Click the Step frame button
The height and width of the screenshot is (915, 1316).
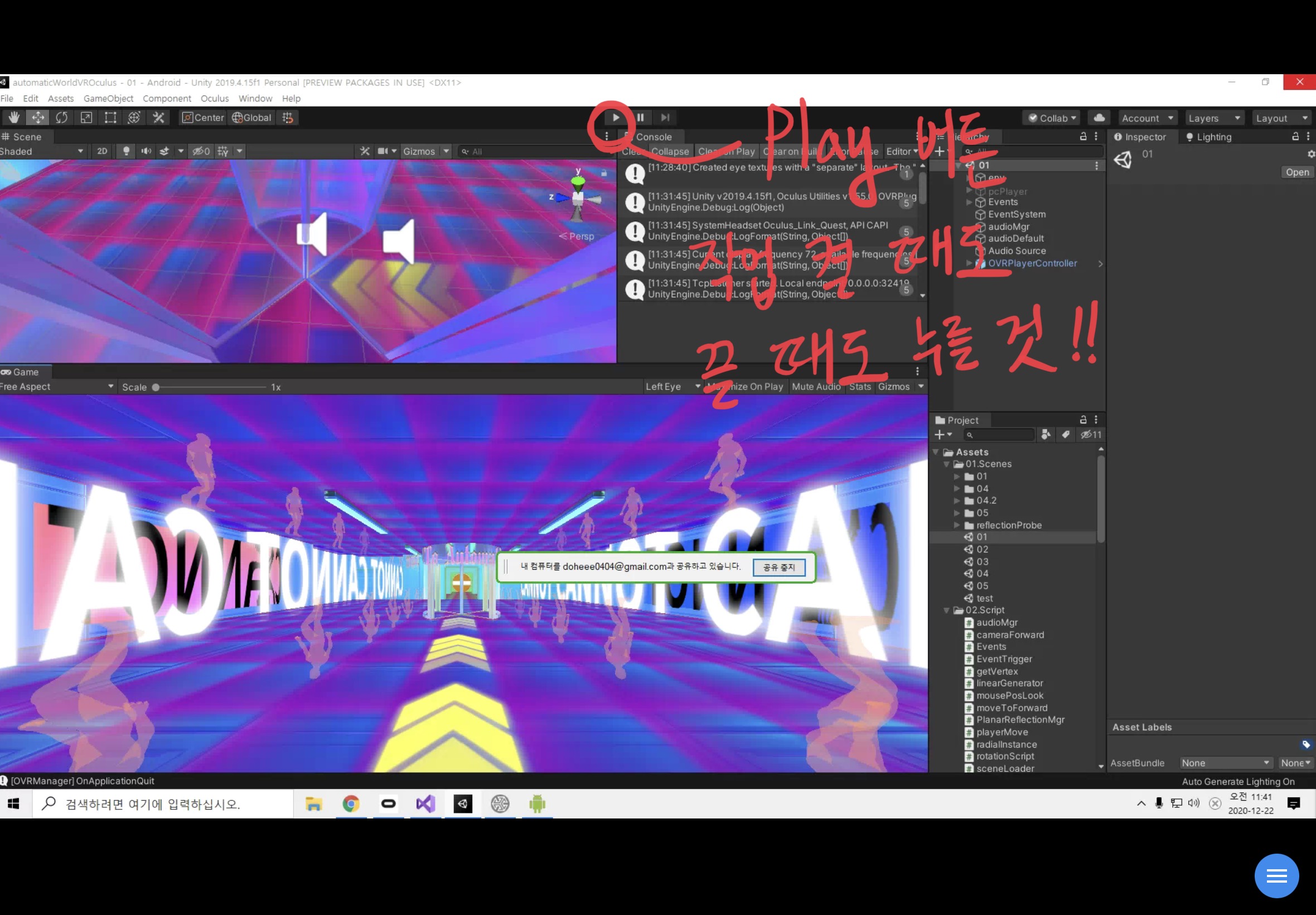click(665, 118)
